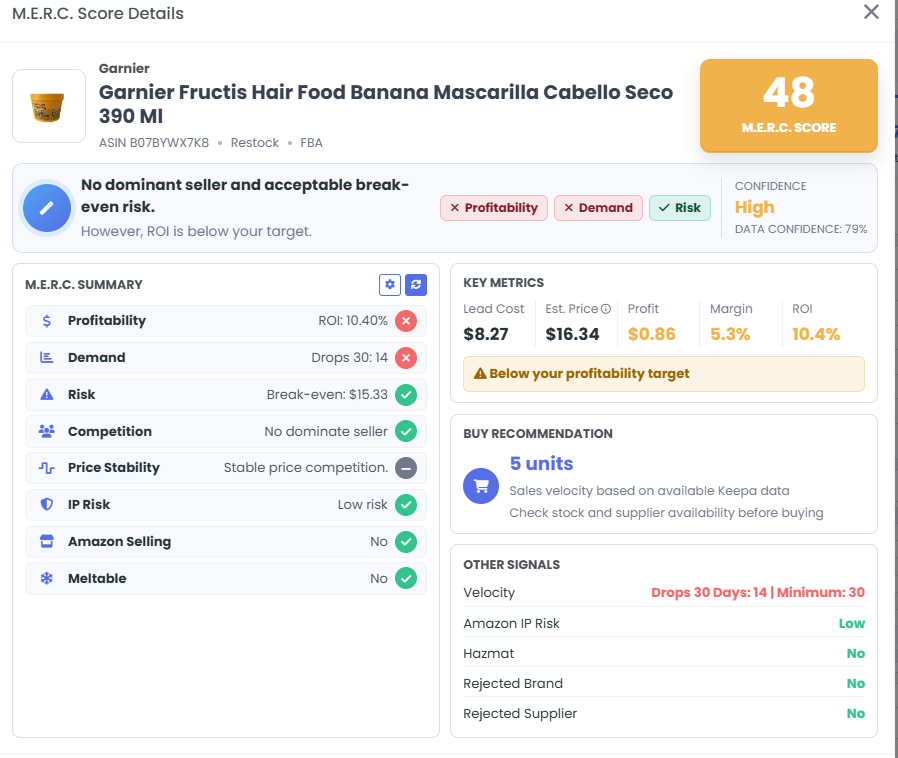This screenshot has height=758, width=898.
Task: Click the Profitability dollar icon
Action: tap(47, 321)
